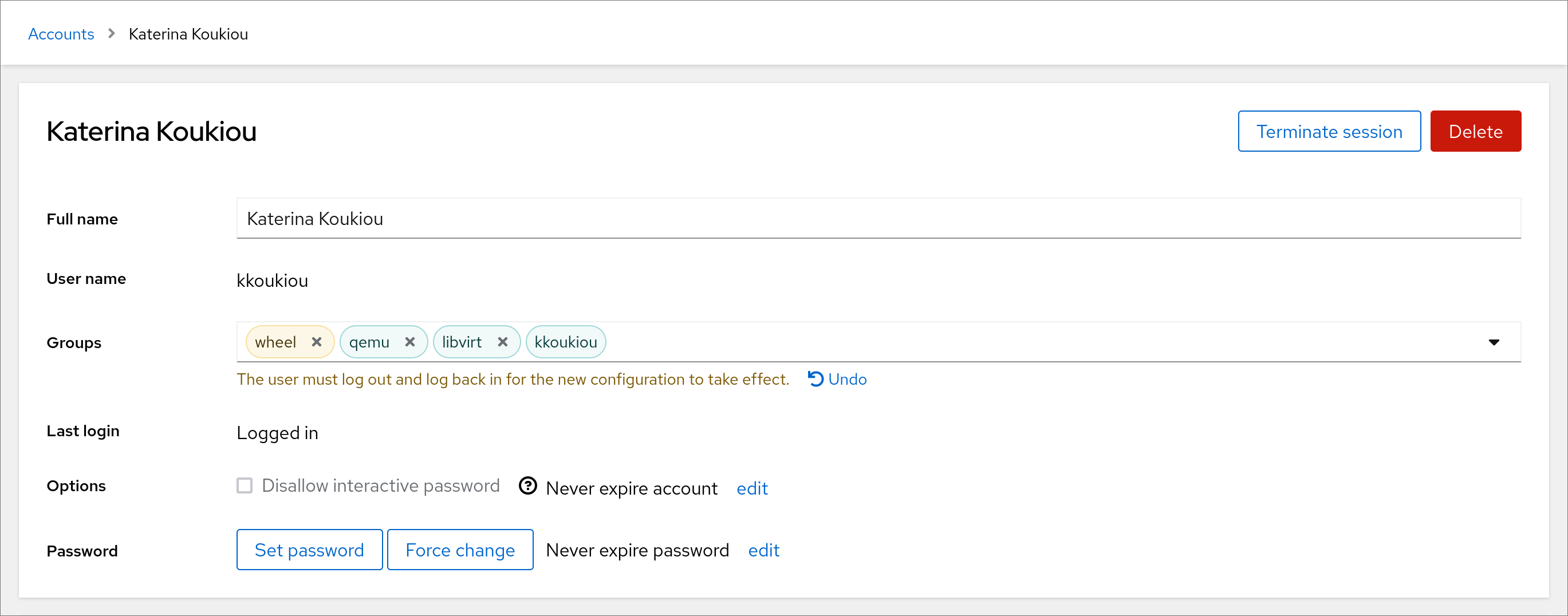This screenshot has width=1568, height=616.
Task: Click the help icon next to Never expire account
Action: 527,485
